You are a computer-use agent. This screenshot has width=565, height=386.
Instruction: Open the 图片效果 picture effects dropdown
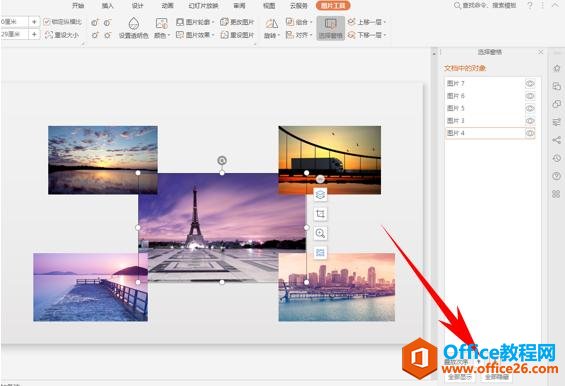(x=195, y=35)
